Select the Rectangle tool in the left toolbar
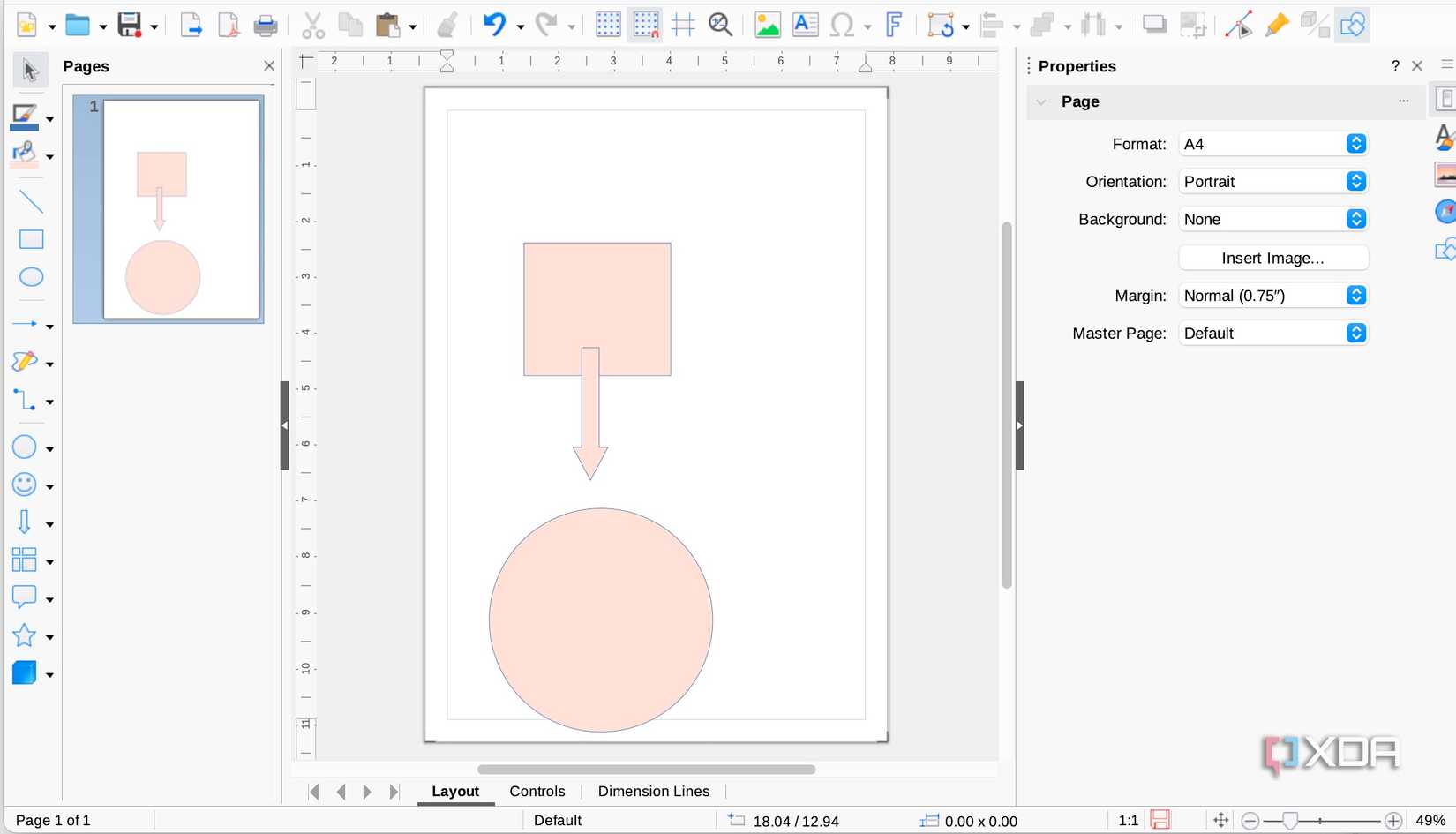Image resolution: width=1456 pixels, height=834 pixels. click(31, 239)
